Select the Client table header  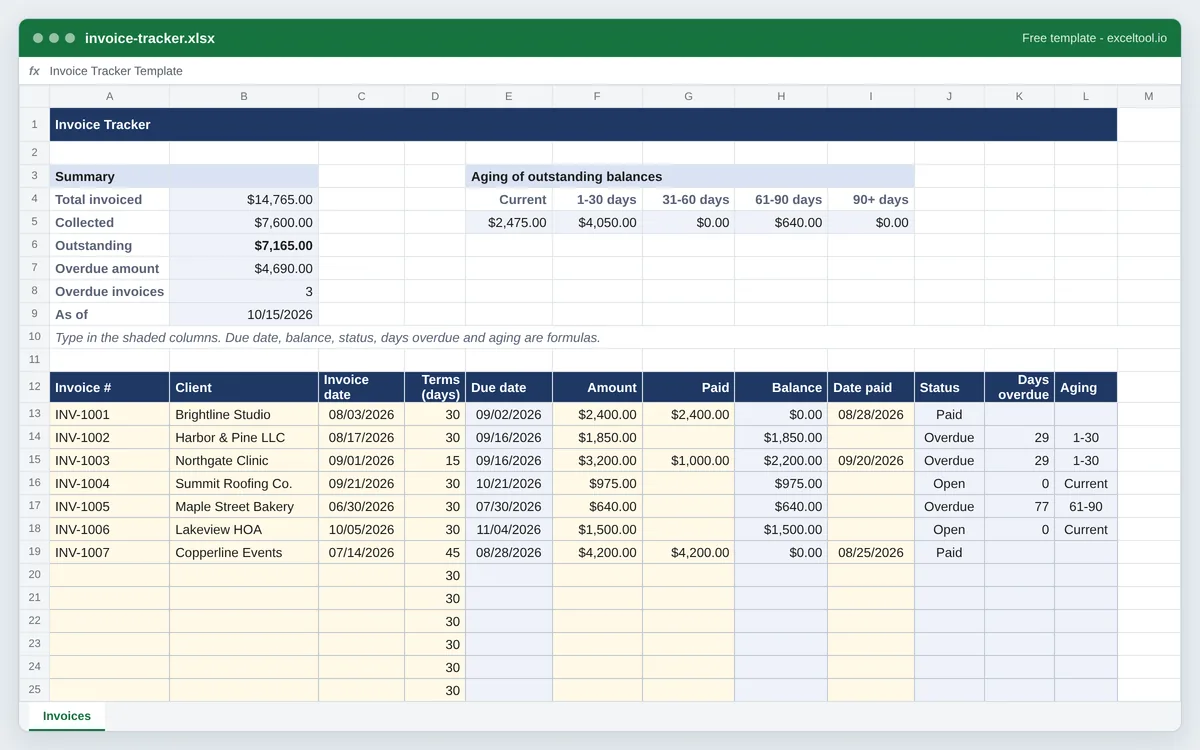[244, 387]
